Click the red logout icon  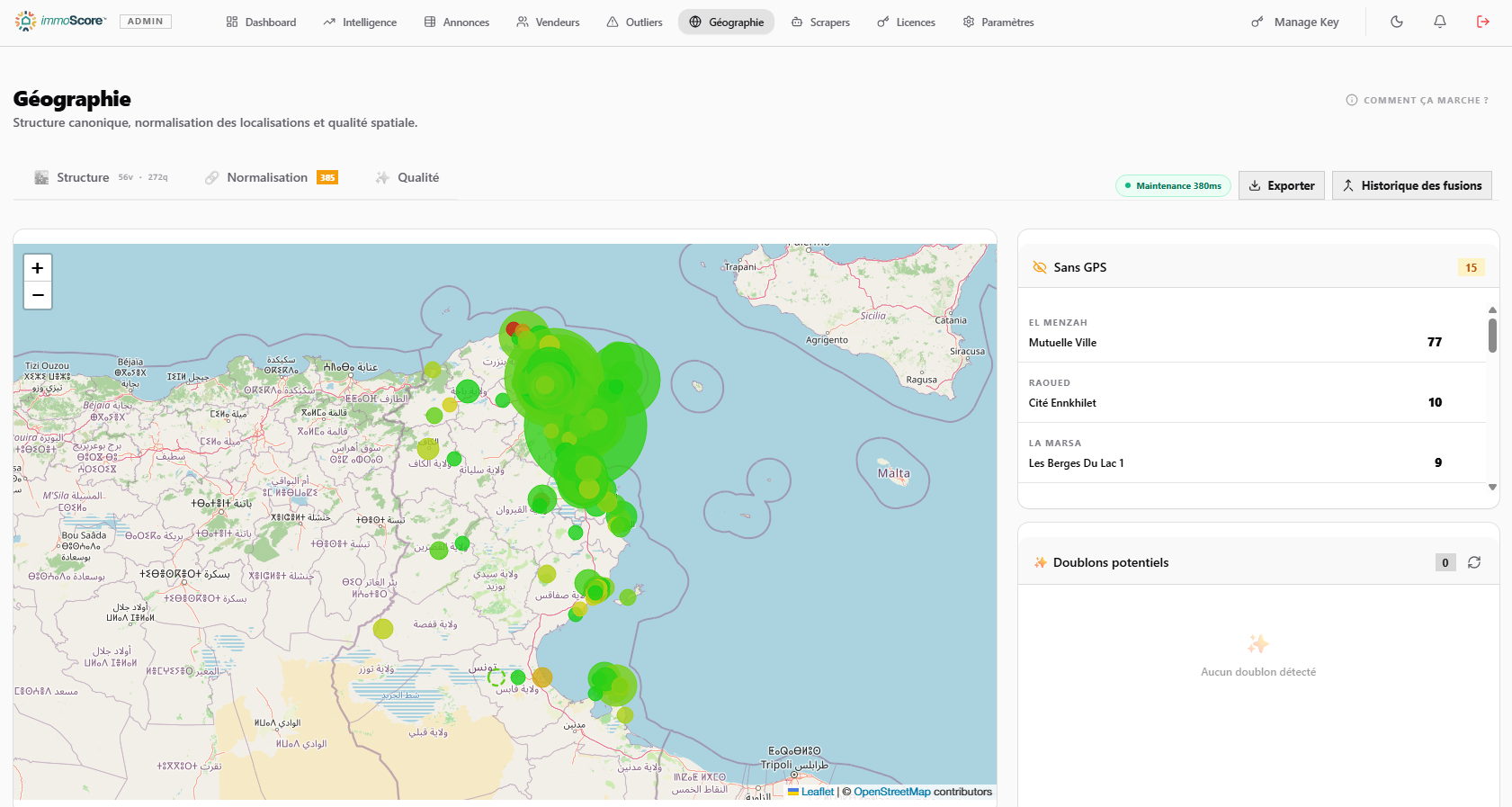(1483, 22)
